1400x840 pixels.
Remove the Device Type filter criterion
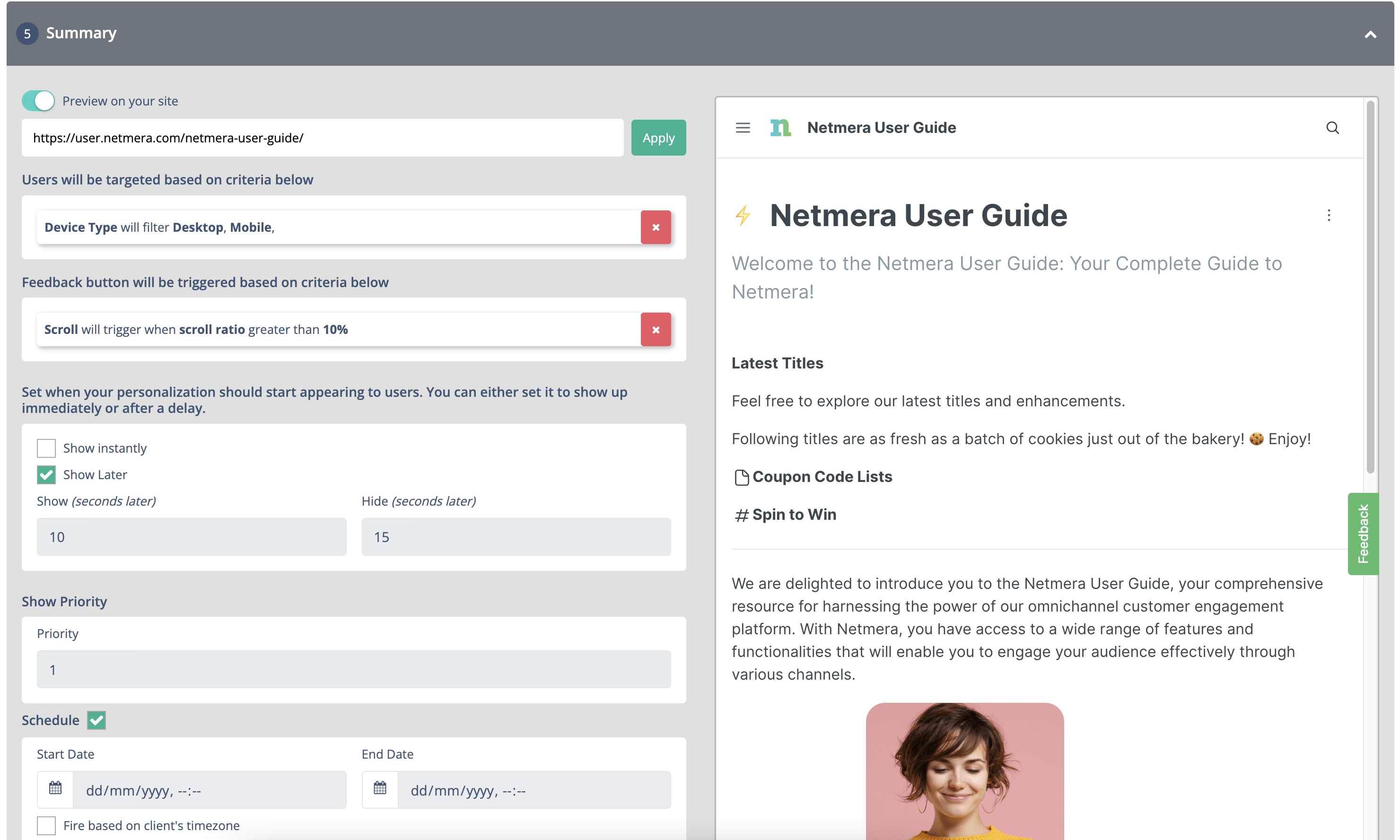[655, 227]
